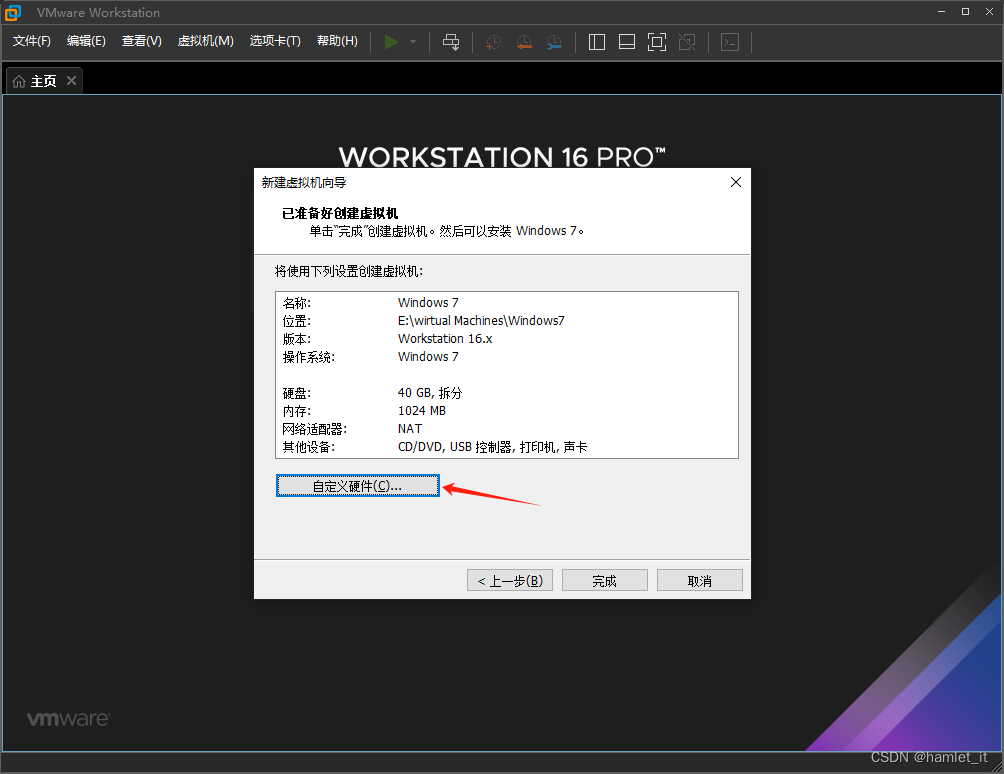Maximize the VMware Workstation window
Viewport: 1004px width, 774px height.
coord(966,12)
